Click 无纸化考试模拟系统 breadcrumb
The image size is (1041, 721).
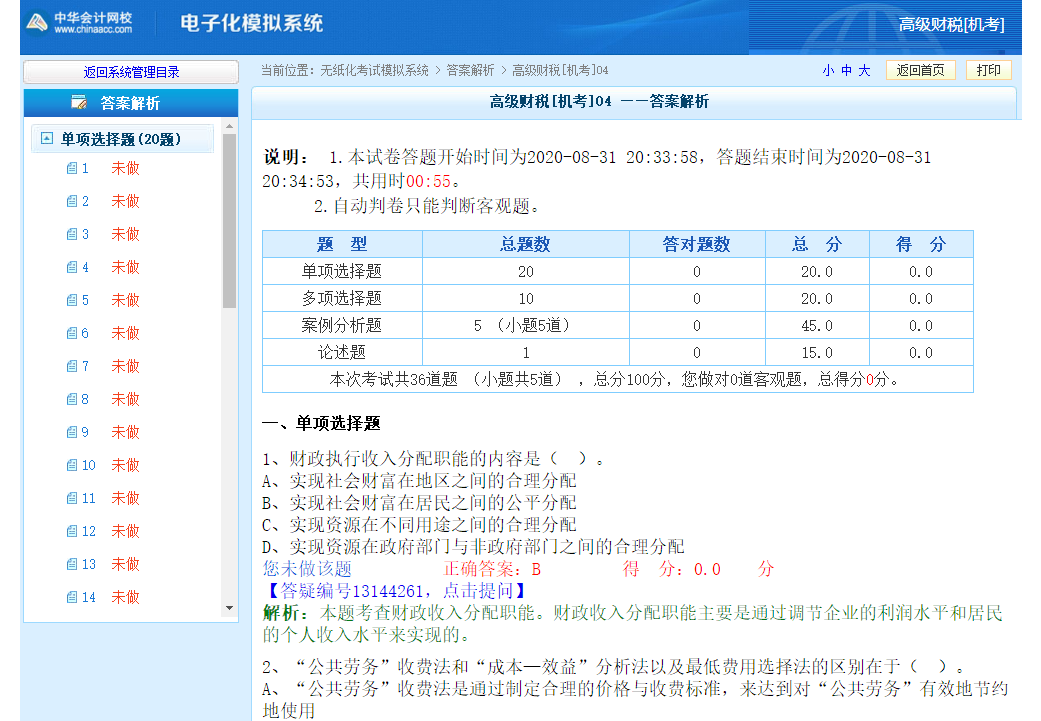click(x=374, y=70)
